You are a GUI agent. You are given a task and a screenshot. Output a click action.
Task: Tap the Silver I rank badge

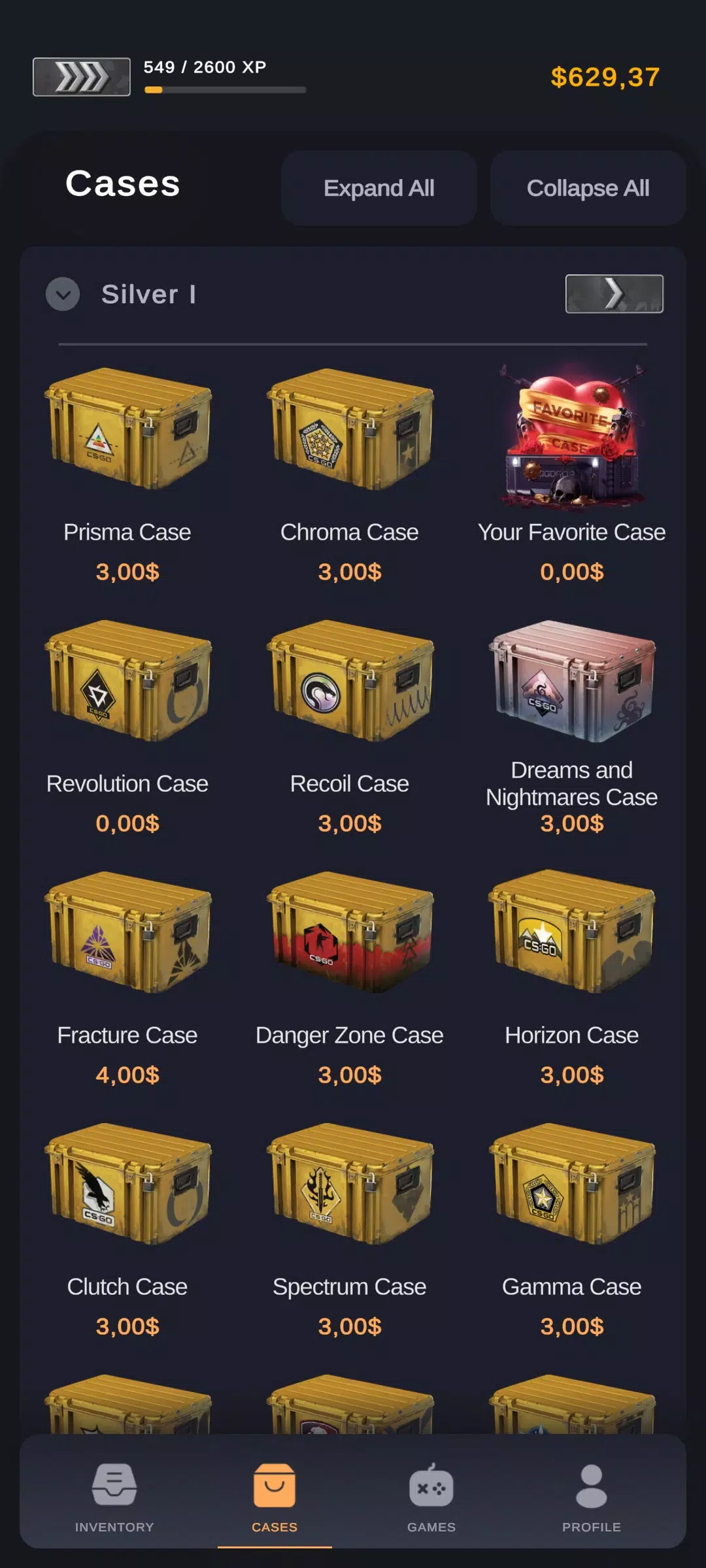(614, 294)
